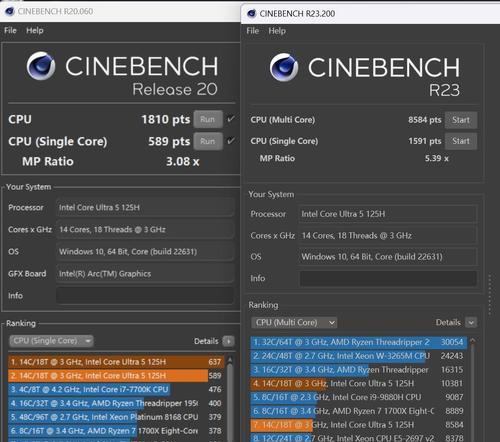Viewport: 500px width, 442px height.
Task: Click the R20 OS field 'Windows 10, 64 Bit'
Action: click(145, 251)
